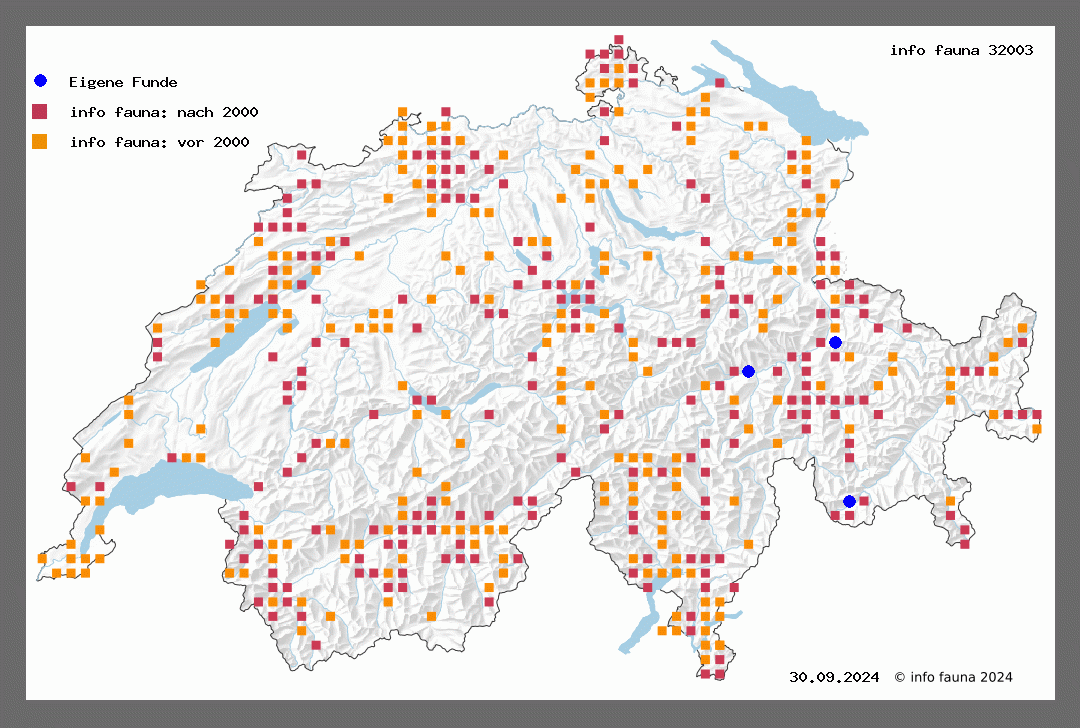Click the 'info fauna: nach 2000' label

pyautogui.click(x=164, y=112)
